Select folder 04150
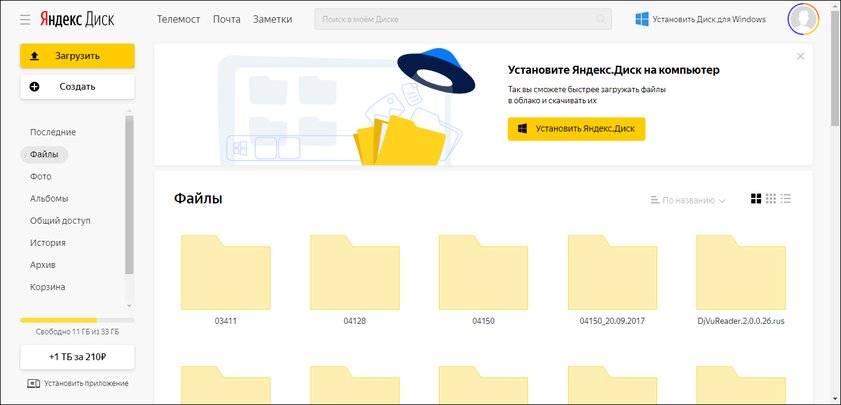This screenshot has height=405, width=841. (483, 279)
